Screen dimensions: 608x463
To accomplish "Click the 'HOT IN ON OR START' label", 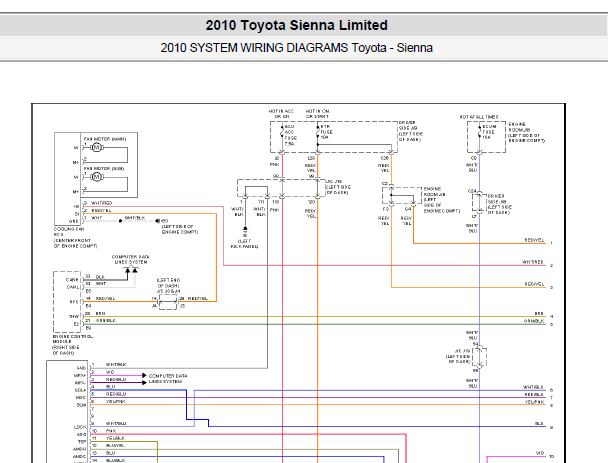I will (x=317, y=114).
